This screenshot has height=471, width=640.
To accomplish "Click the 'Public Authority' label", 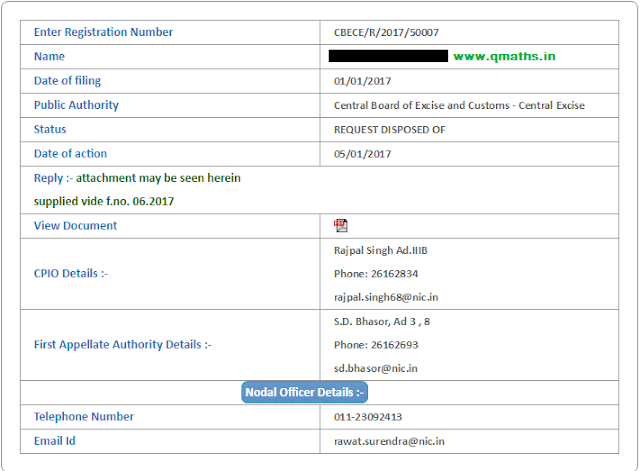I will coord(76,105).
